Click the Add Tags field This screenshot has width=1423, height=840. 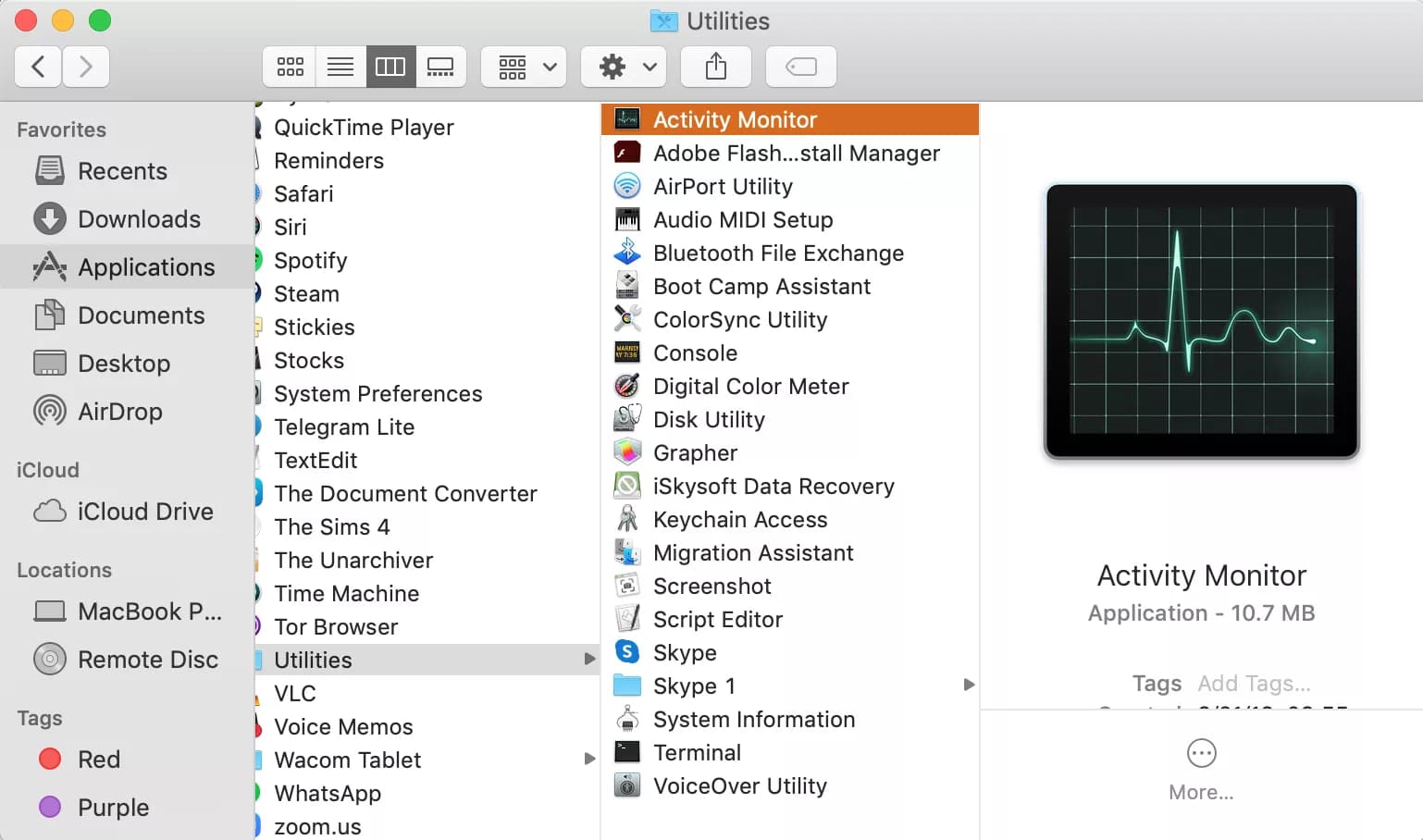1254,684
